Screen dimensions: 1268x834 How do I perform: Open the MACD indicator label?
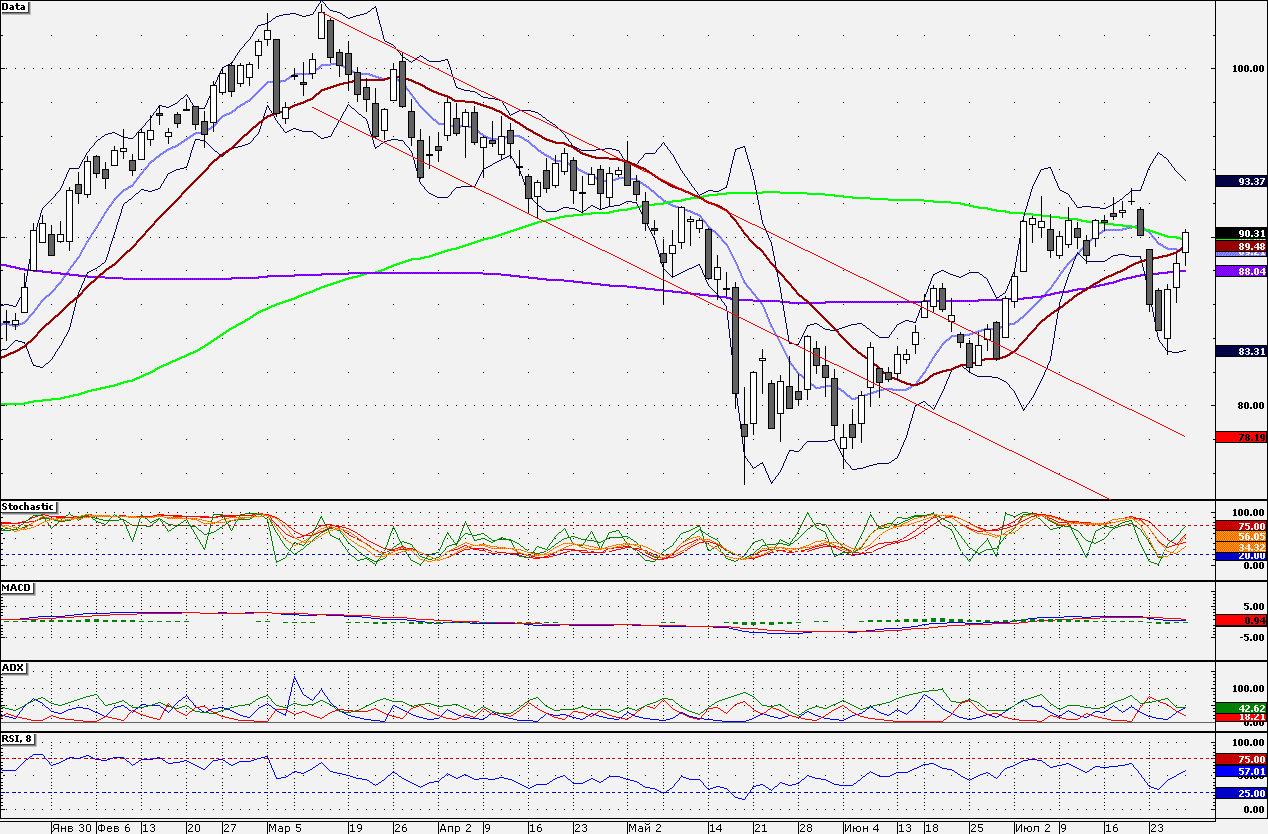(x=16, y=587)
